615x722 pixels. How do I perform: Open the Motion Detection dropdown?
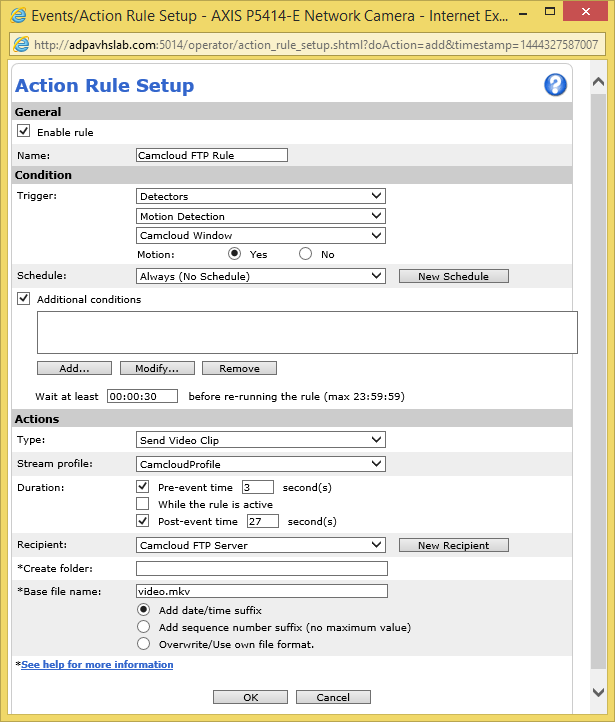point(261,216)
